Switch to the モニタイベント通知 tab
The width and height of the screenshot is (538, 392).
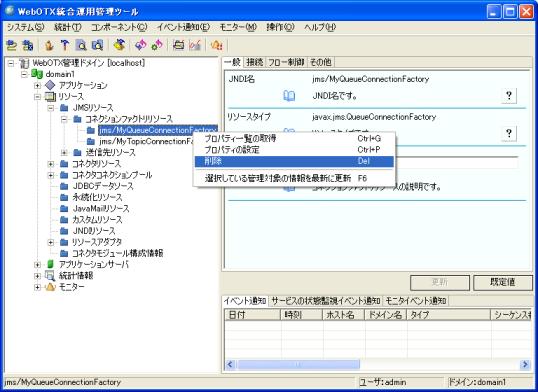point(416,301)
